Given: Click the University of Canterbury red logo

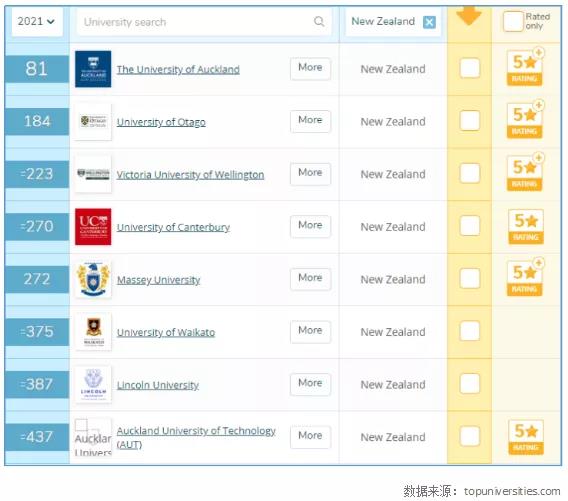Looking at the screenshot, I should (x=93, y=227).
